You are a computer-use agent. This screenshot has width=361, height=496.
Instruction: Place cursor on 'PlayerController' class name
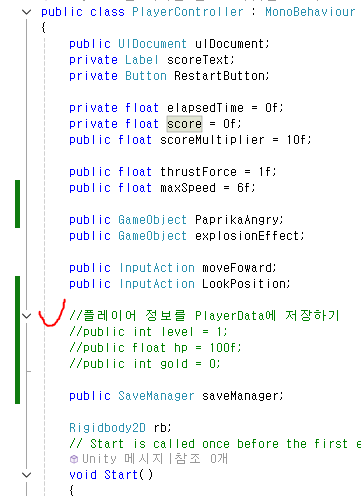click(188, 12)
